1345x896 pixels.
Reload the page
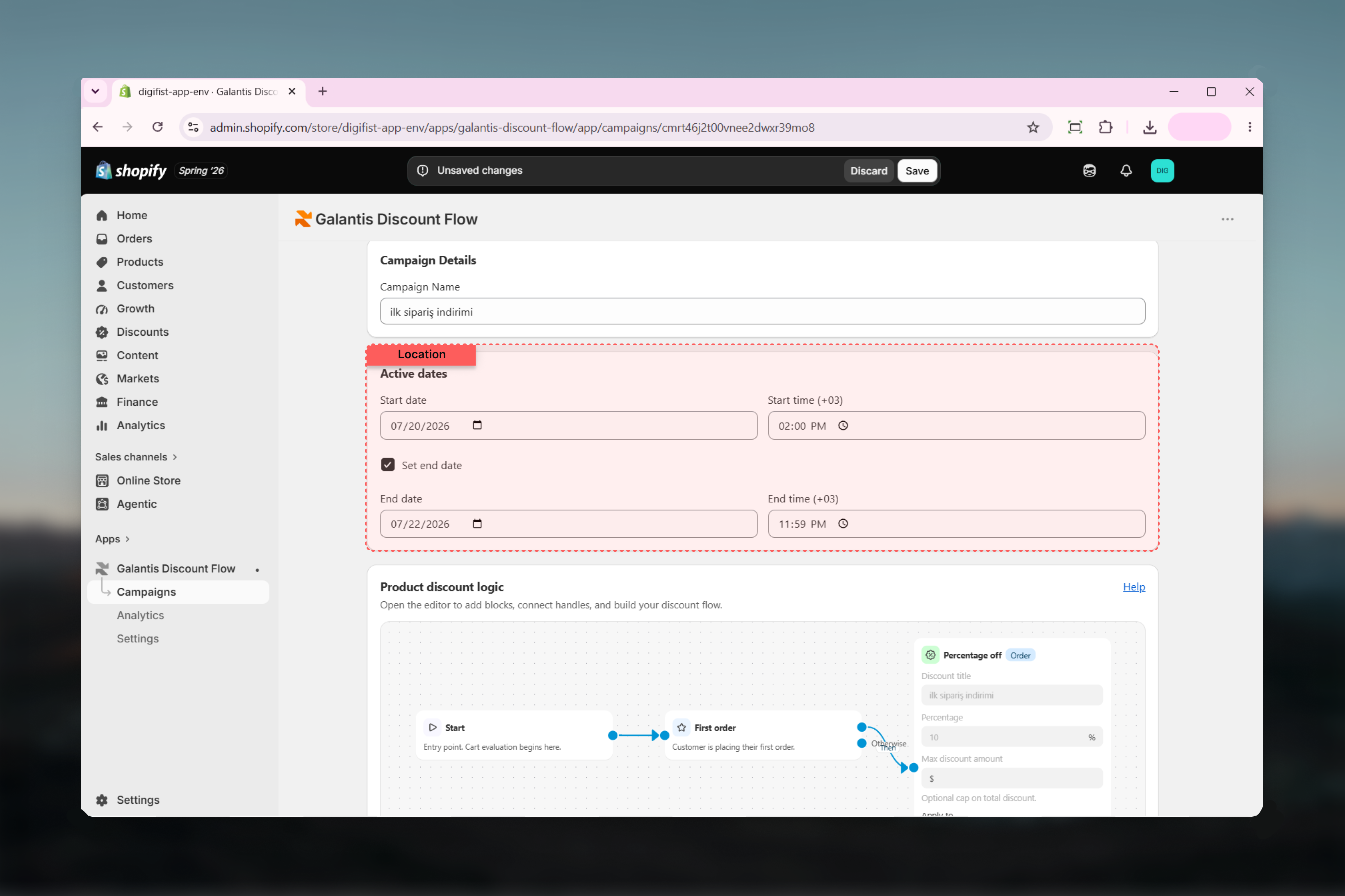tap(158, 127)
